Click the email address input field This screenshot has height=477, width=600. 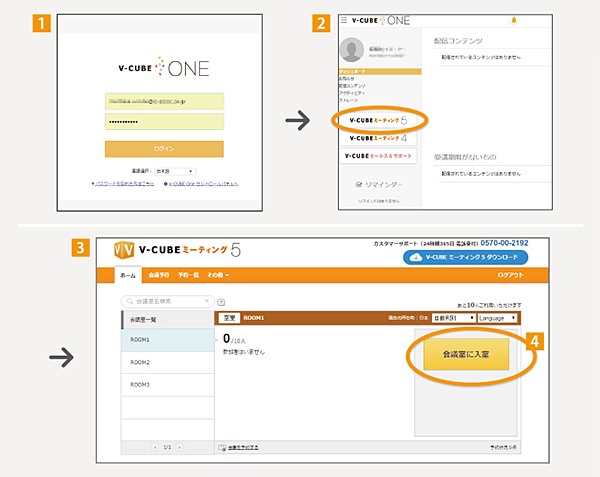164,102
